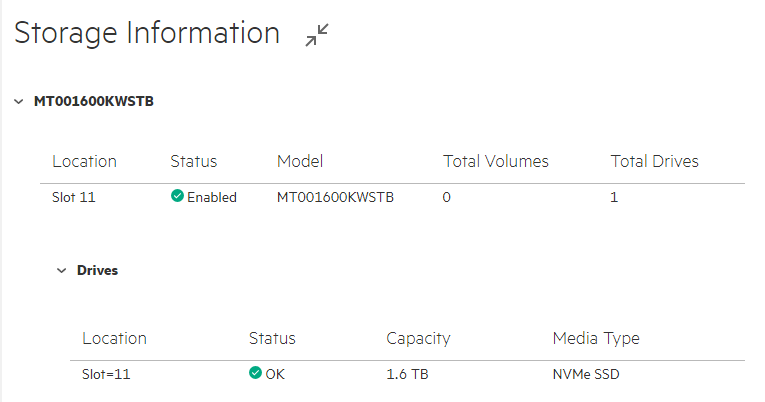Screen dimensions: 765x402
Task: Click the MT001600KWSTB section heading
Action: 93,101
